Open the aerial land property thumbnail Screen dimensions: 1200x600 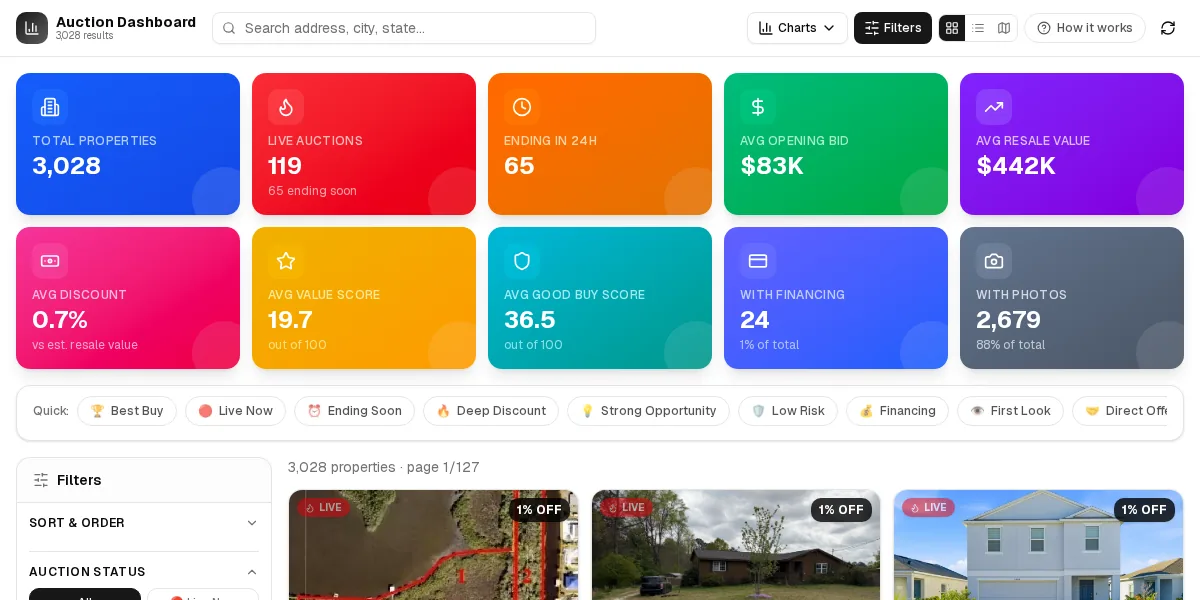(x=433, y=545)
